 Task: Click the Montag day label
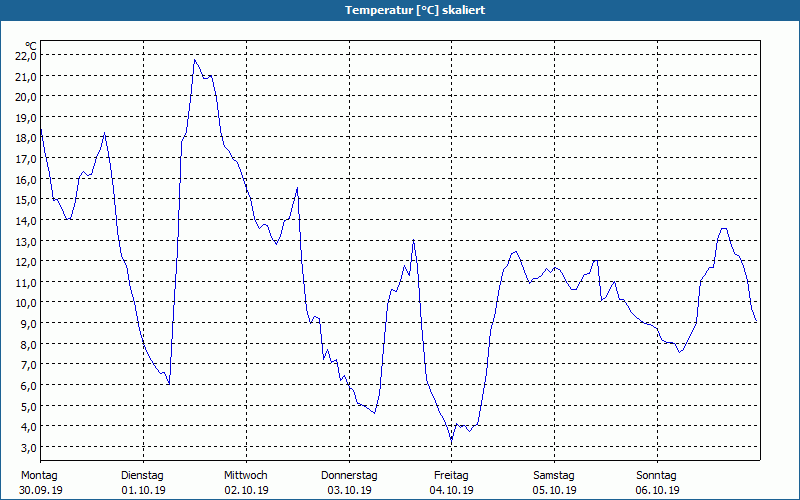[x=39, y=476]
